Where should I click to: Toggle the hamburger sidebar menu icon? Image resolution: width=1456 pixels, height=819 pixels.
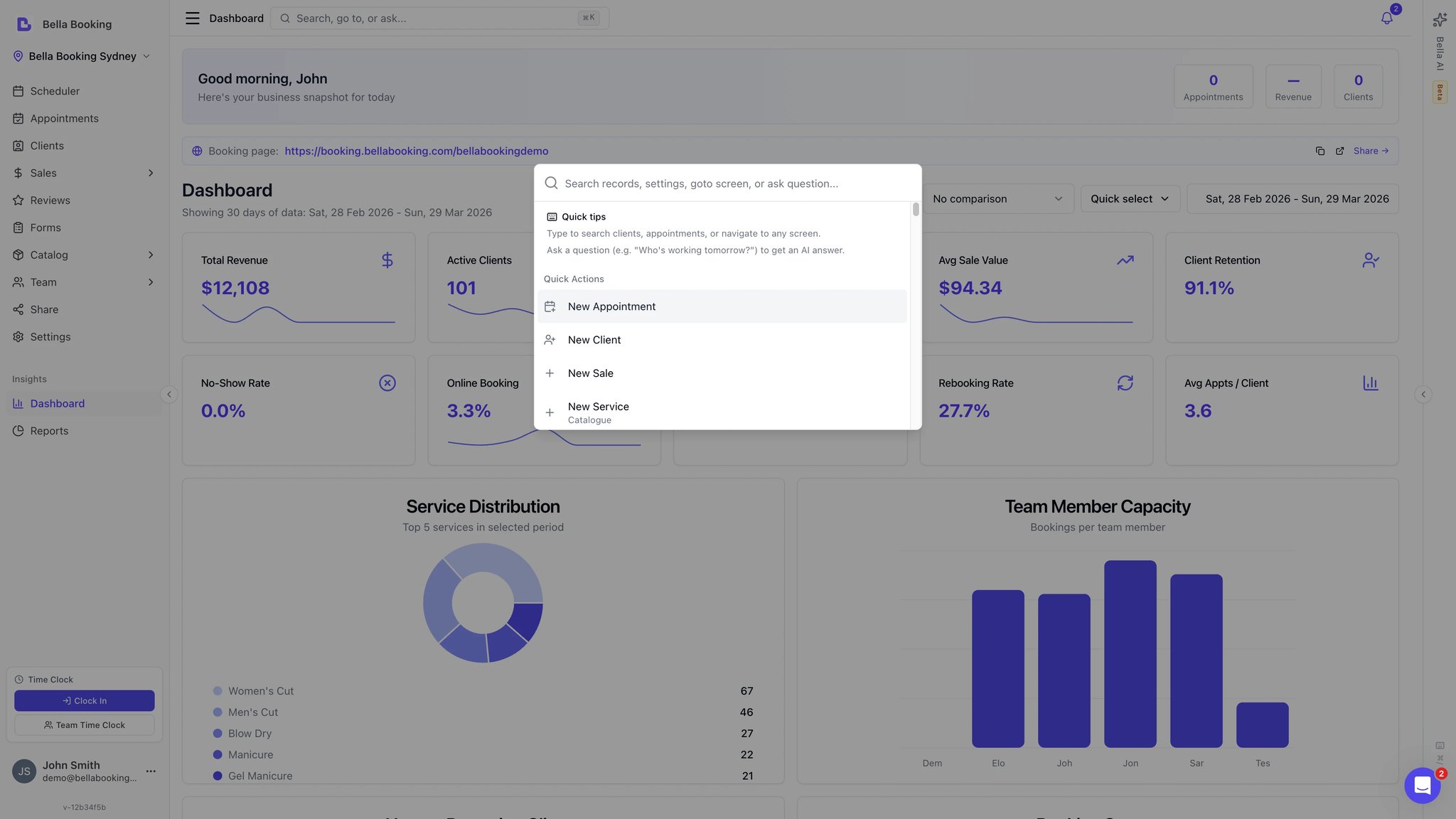pos(192,18)
